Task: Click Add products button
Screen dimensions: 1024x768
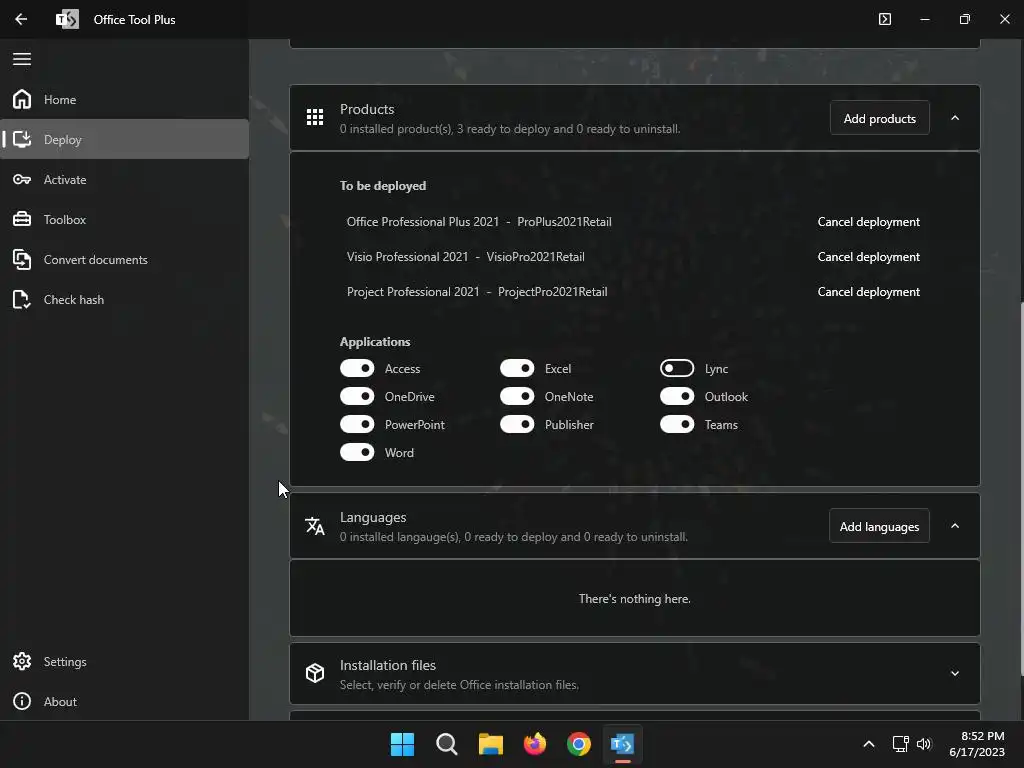Action: tap(879, 118)
